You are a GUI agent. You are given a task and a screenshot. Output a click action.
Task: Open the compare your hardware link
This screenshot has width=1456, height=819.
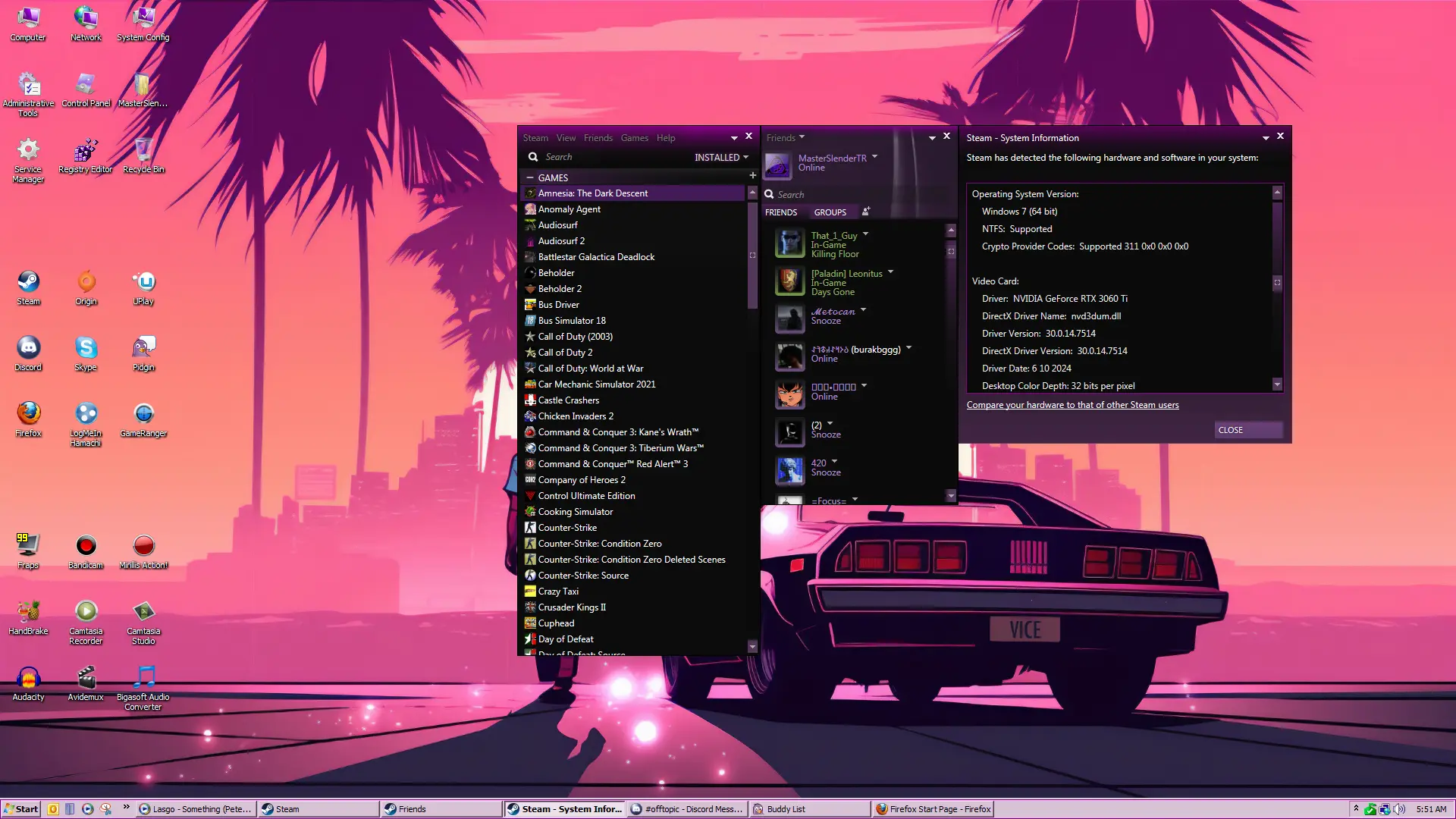pos(1072,405)
